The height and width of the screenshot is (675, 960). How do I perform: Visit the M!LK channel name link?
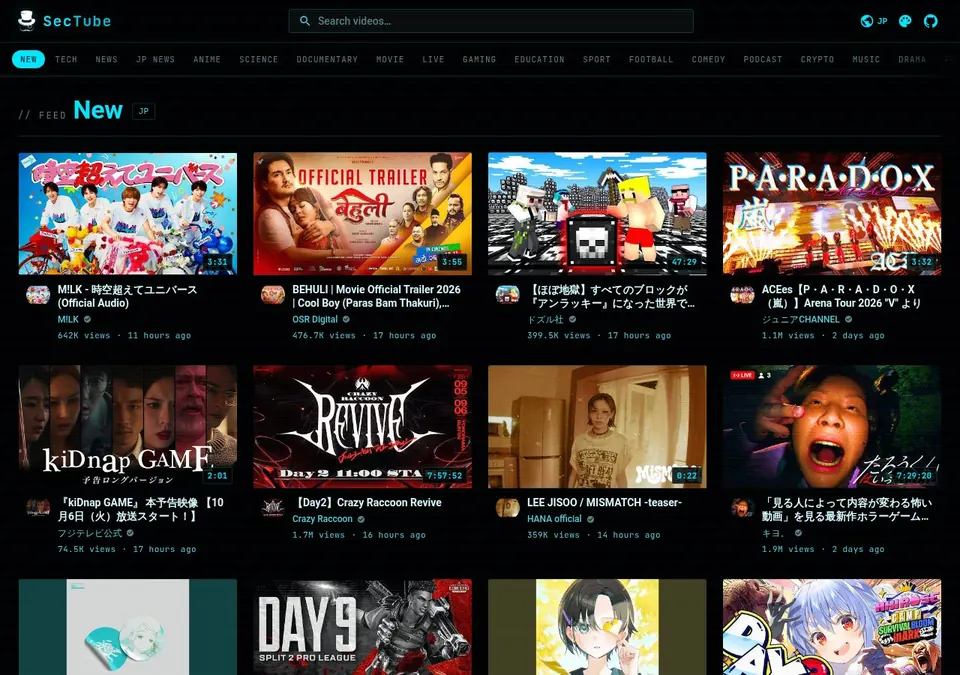68,319
